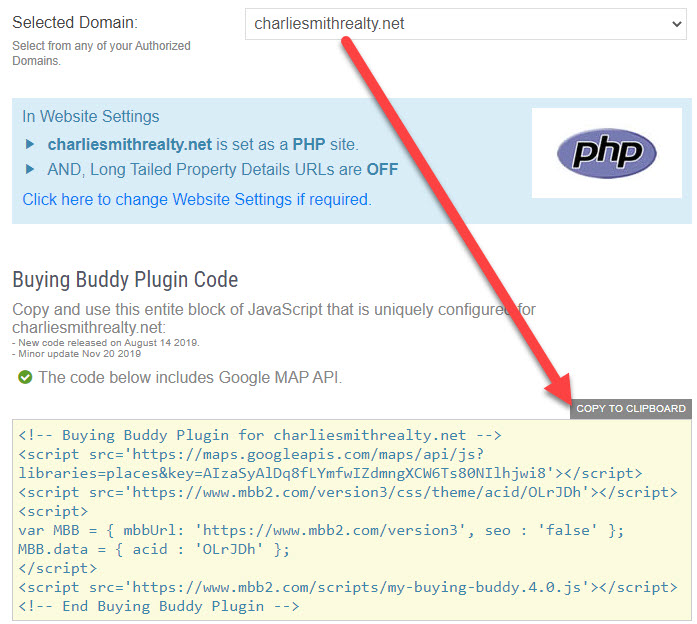Image resolution: width=697 pixels, height=624 pixels.
Task: Click the 'Buying Buddy Plugin Code' heading
Action: pos(125,280)
